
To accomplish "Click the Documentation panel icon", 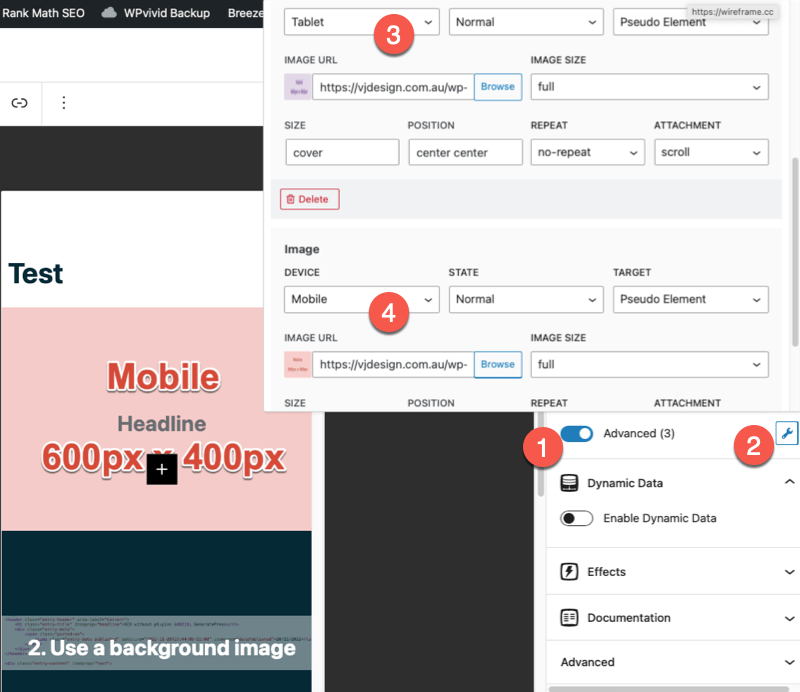I will coord(570,618).
